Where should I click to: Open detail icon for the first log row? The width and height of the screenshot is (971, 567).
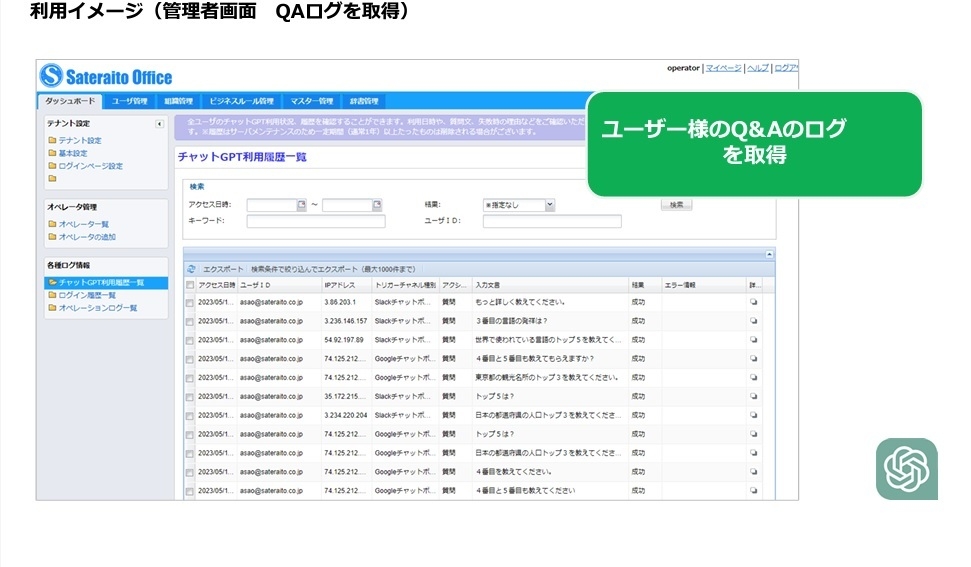tap(754, 302)
